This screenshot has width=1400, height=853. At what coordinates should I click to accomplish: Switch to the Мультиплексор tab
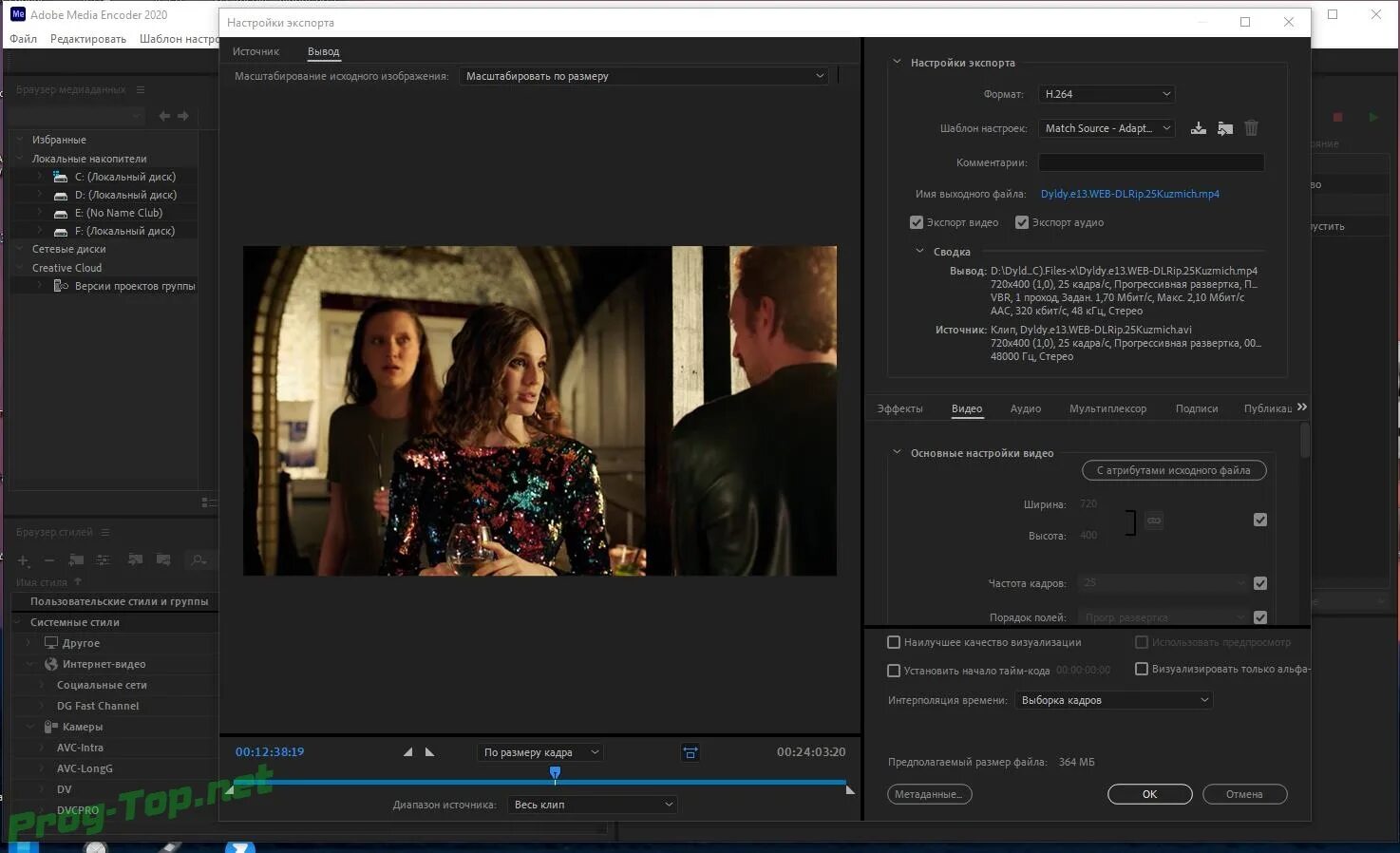point(1107,408)
